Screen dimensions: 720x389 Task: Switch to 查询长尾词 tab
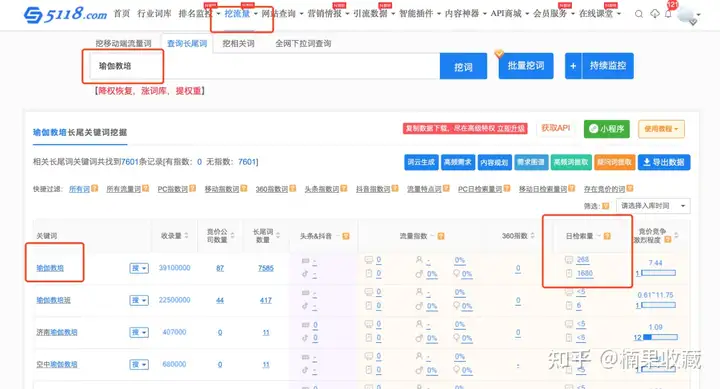(187, 44)
